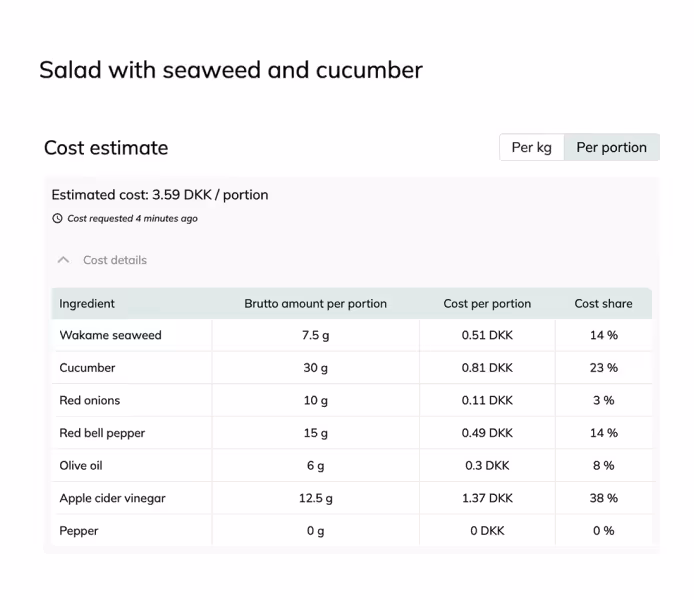
Task: Click the 1.37 DKK cost cell
Action: [487, 498]
